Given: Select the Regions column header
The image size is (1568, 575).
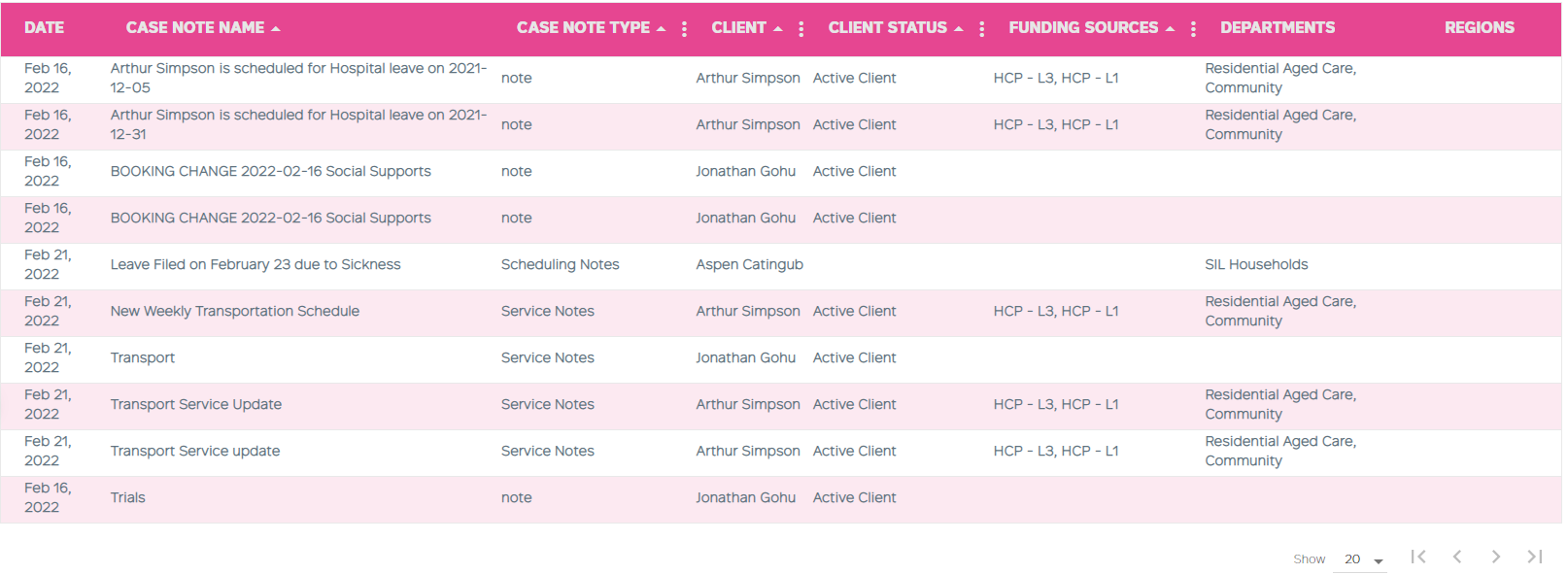Looking at the screenshot, I should (1479, 28).
